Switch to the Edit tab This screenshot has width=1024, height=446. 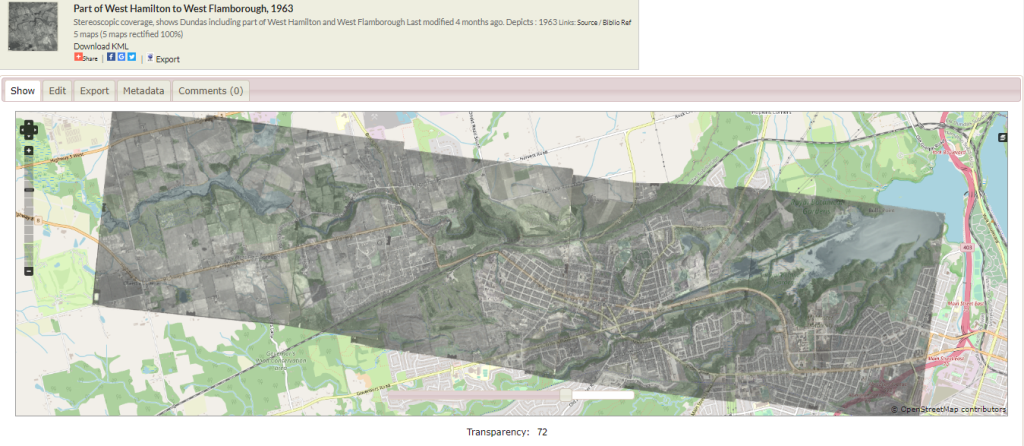click(x=58, y=91)
